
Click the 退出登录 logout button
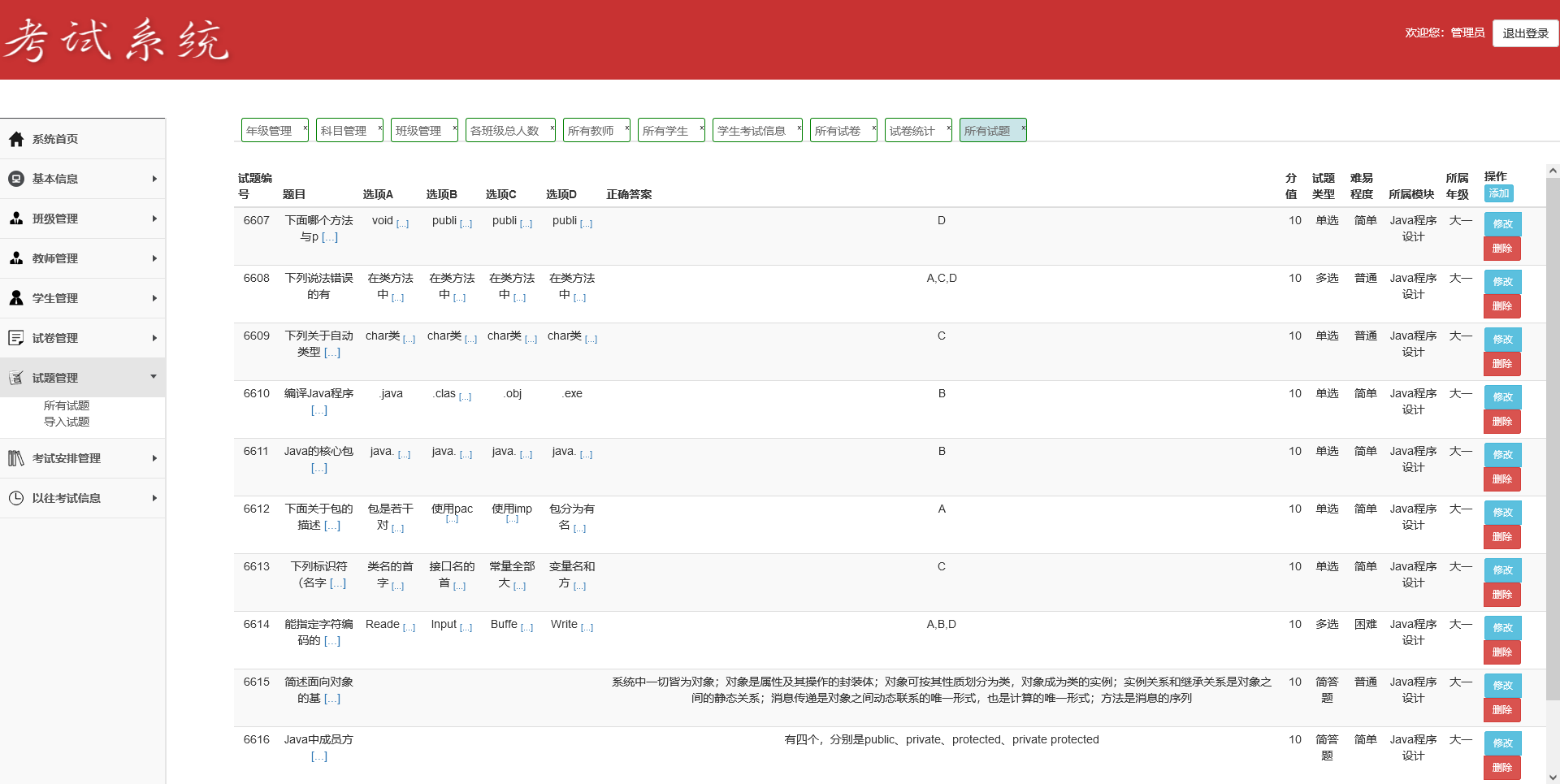click(1525, 33)
